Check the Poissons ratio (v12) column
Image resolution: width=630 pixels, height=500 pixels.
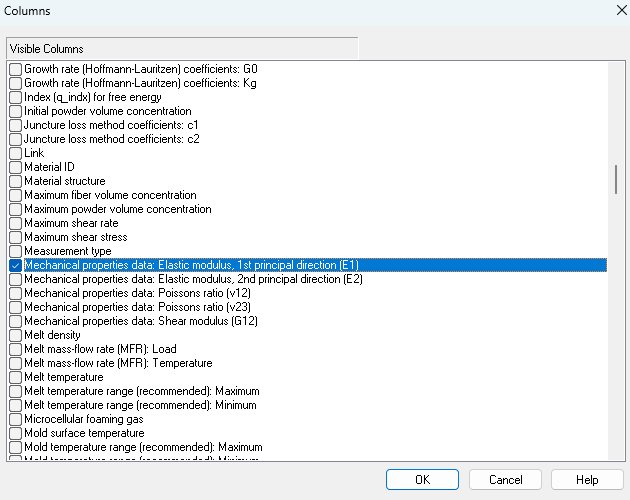15,293
